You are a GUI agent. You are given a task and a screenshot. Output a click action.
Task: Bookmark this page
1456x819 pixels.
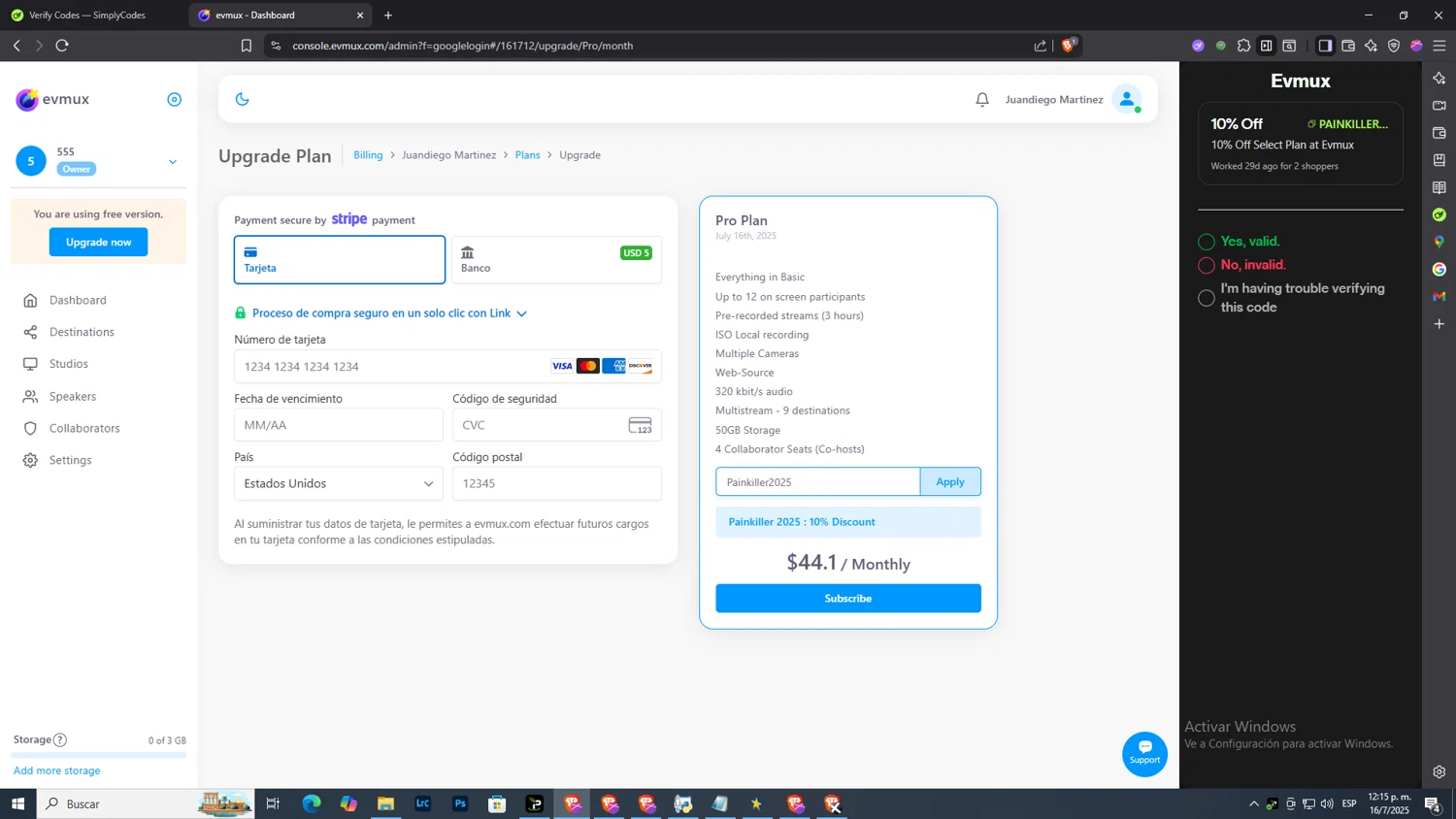click(x=247, y=46)
